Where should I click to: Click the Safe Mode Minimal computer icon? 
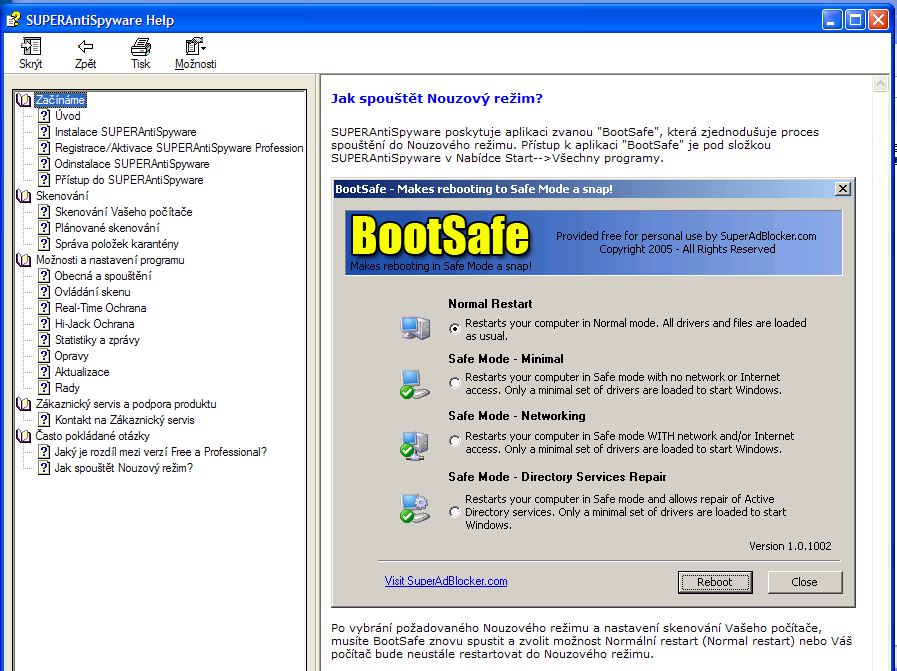pos(415,384)
